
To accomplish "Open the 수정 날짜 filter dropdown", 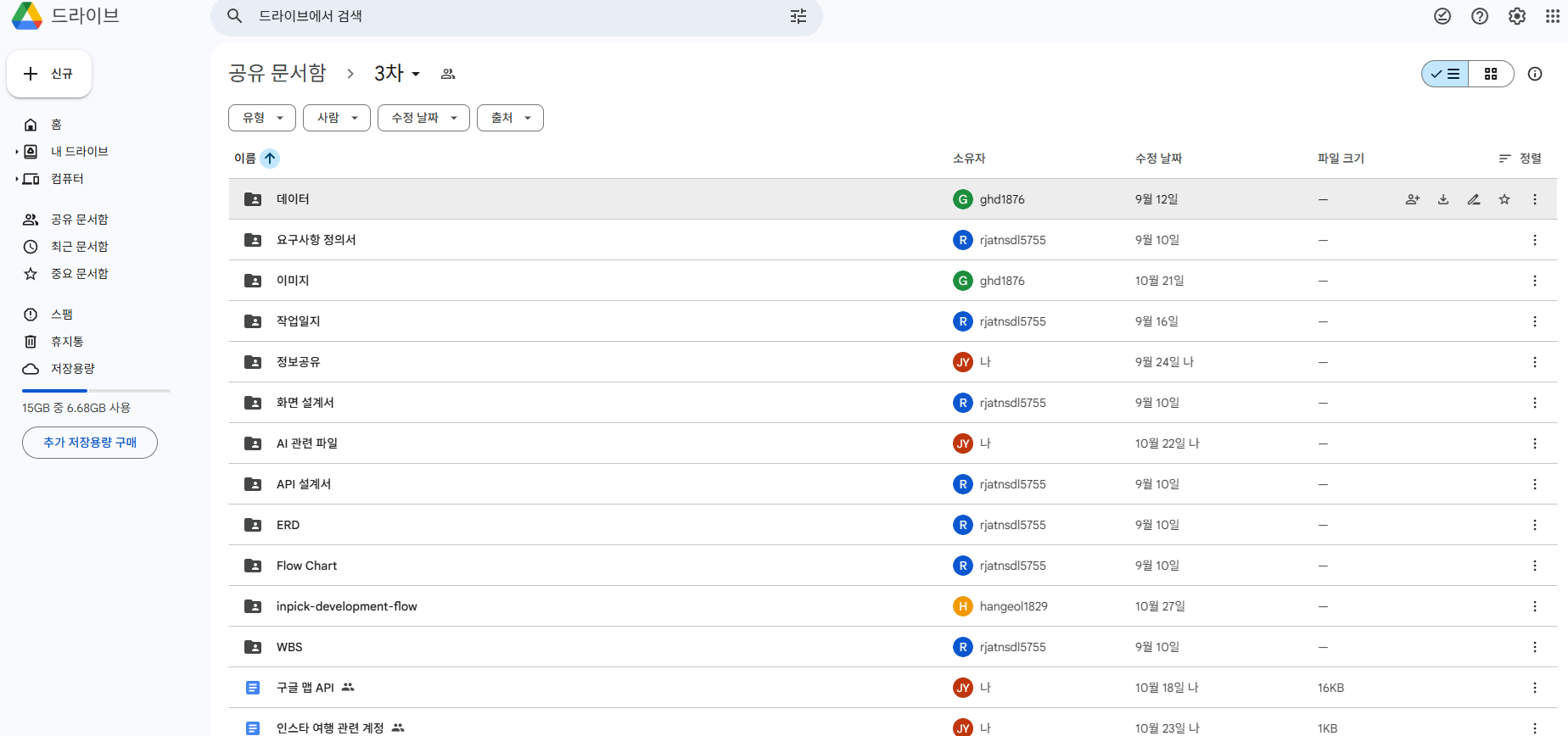I will click(x=423, y=118).
